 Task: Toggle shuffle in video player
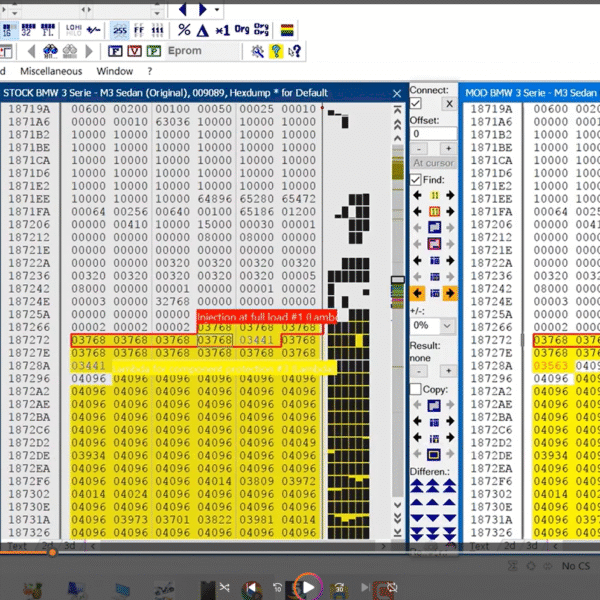click(x=224, y=587)
